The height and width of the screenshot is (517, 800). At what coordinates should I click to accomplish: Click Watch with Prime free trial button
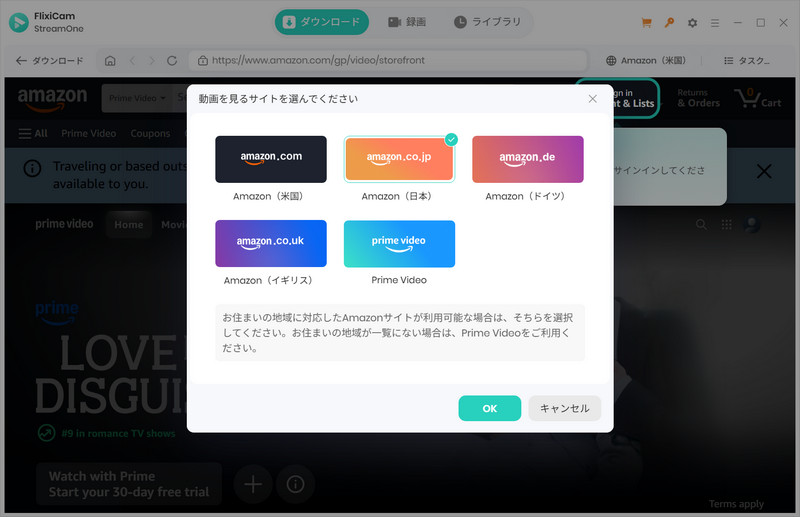pos(129,484)
